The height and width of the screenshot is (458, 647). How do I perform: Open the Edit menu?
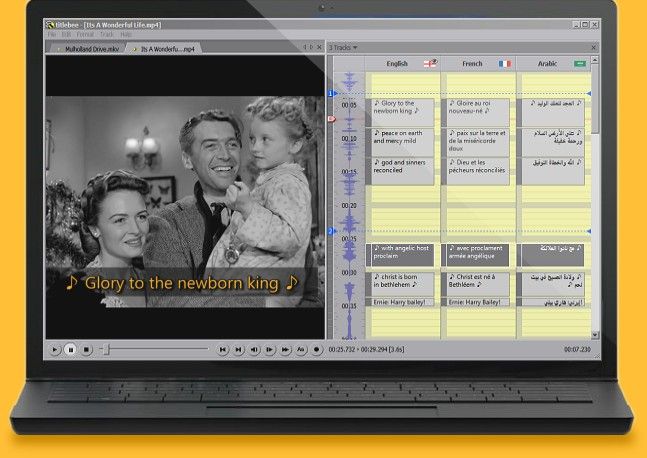(66, 34)
